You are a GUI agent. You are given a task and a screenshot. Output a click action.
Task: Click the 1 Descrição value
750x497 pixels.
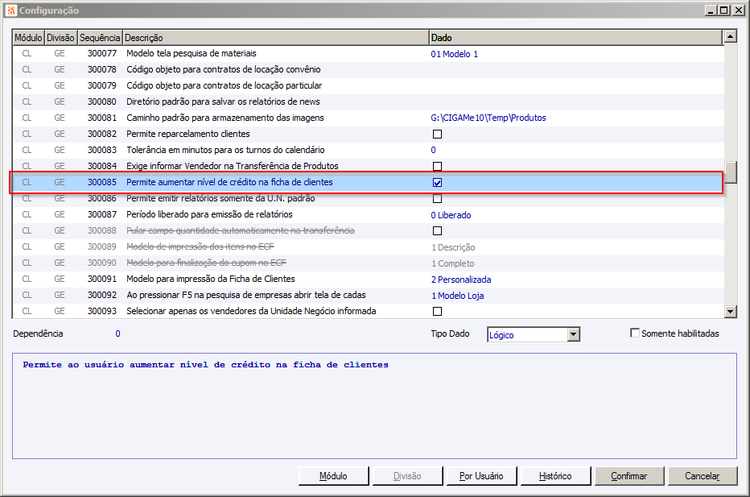pos(453,247)
